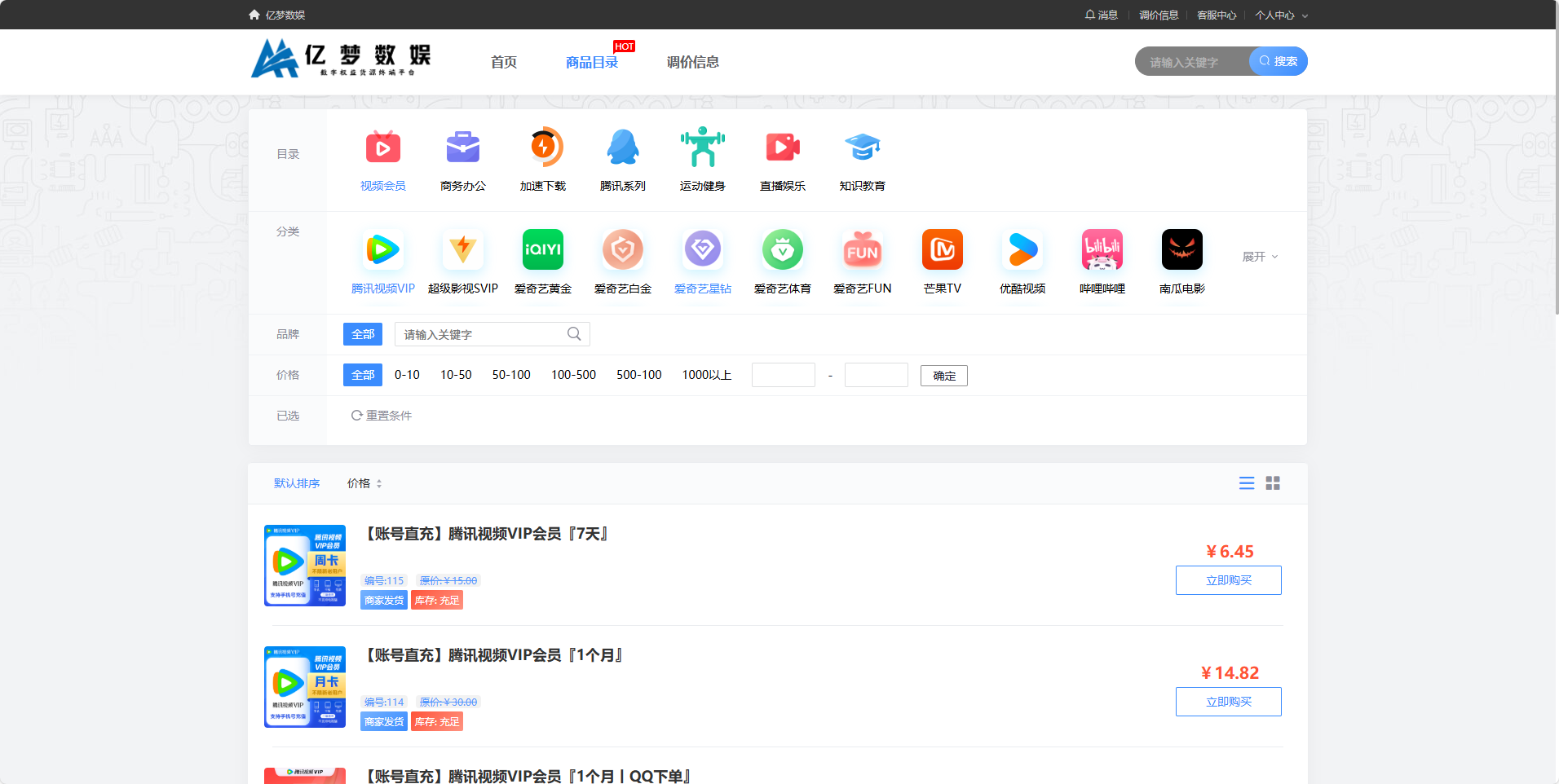Choose the 爱奇艺白金 icon

click(x=623, y=249)
